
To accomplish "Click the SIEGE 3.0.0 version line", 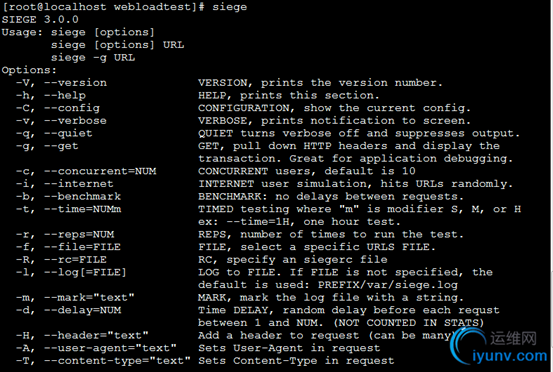I will [40, 19].
